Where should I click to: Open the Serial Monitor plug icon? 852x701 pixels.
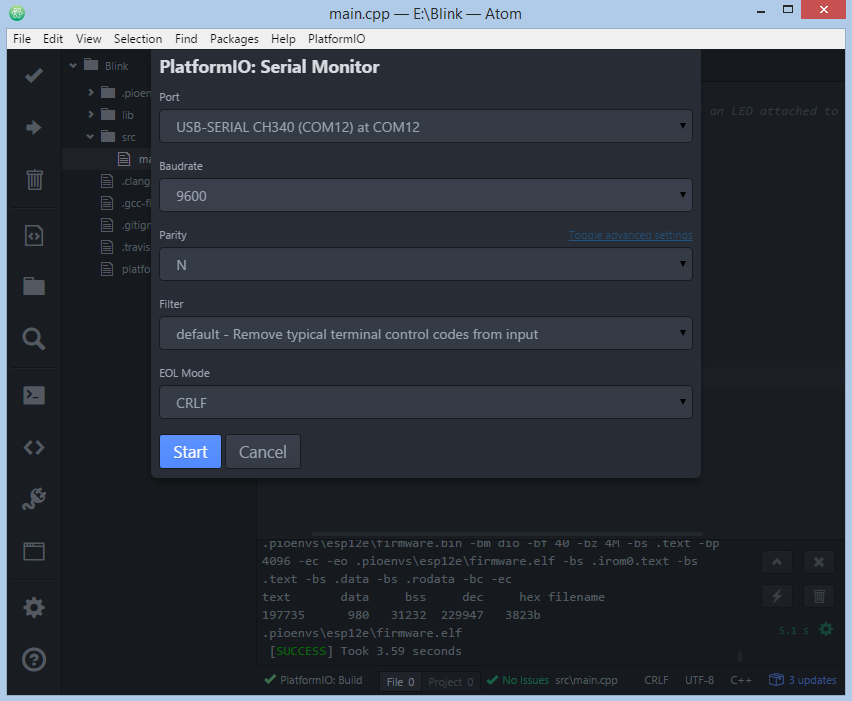pos(34,499)
